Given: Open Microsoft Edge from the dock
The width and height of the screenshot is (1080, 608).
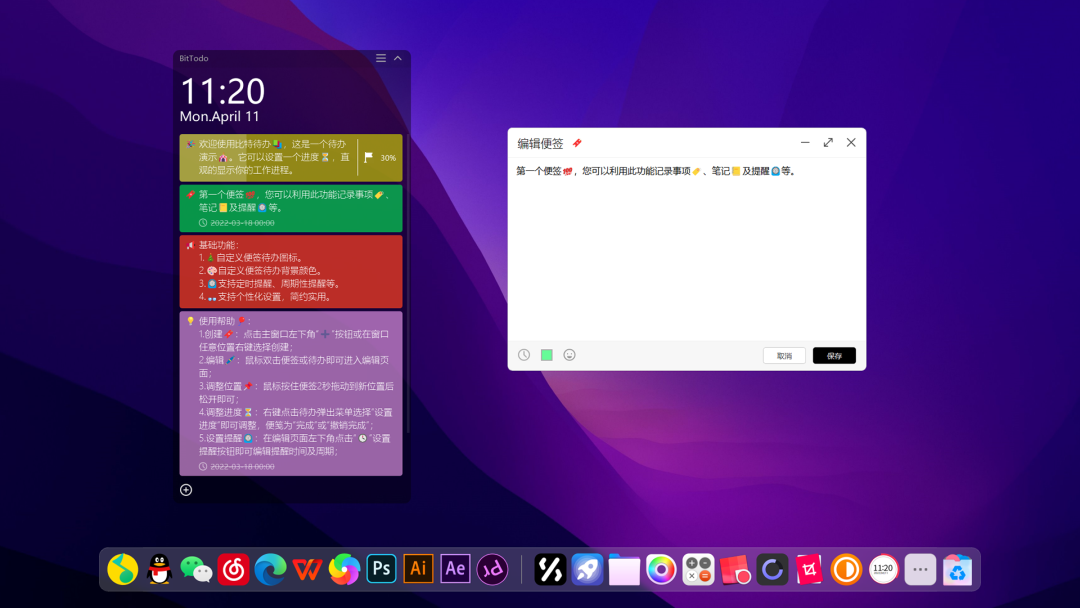Looking at the screenshot, I should [270, 569].
